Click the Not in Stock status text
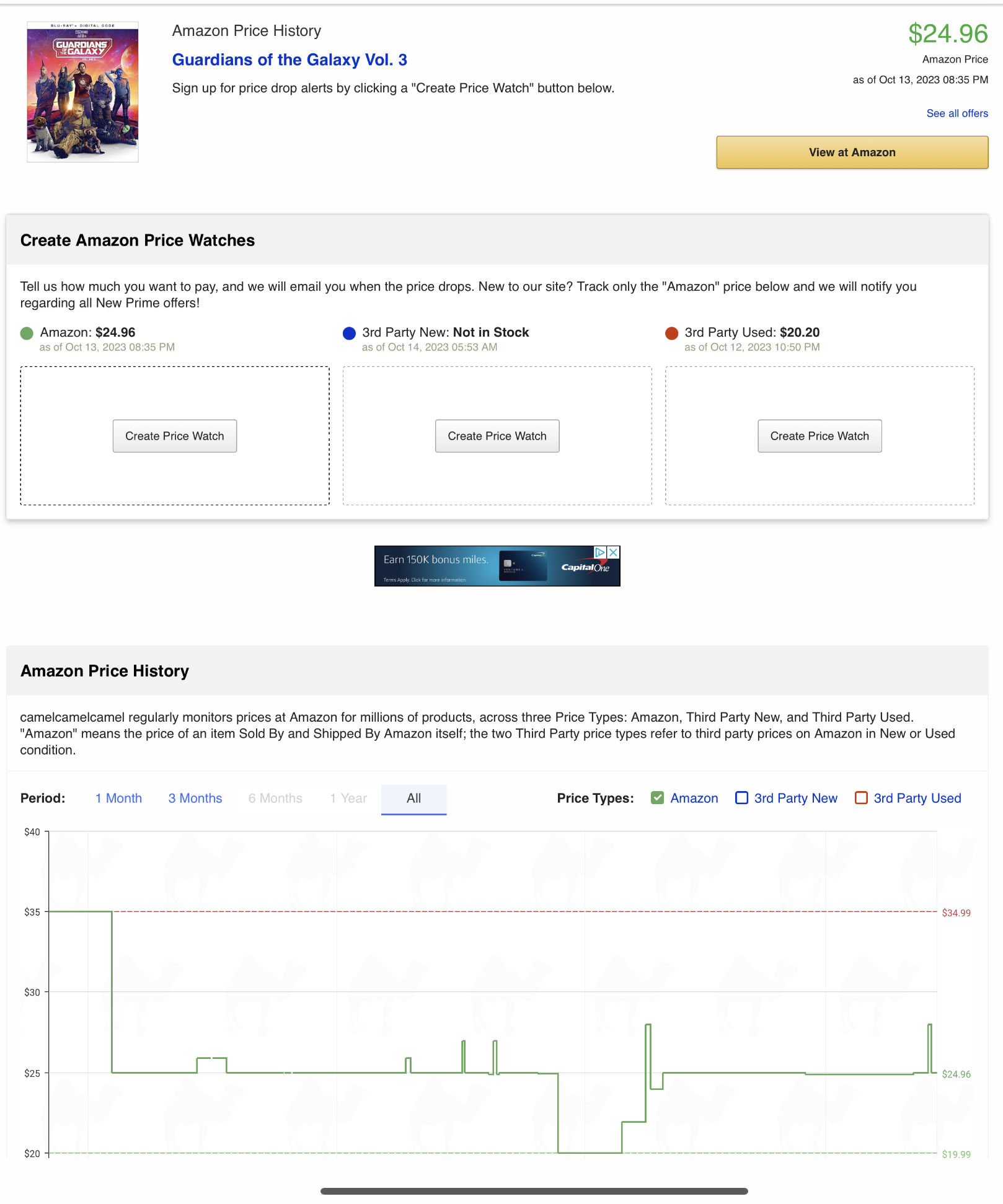The image size is (1003, 1204). coord(491,332)
